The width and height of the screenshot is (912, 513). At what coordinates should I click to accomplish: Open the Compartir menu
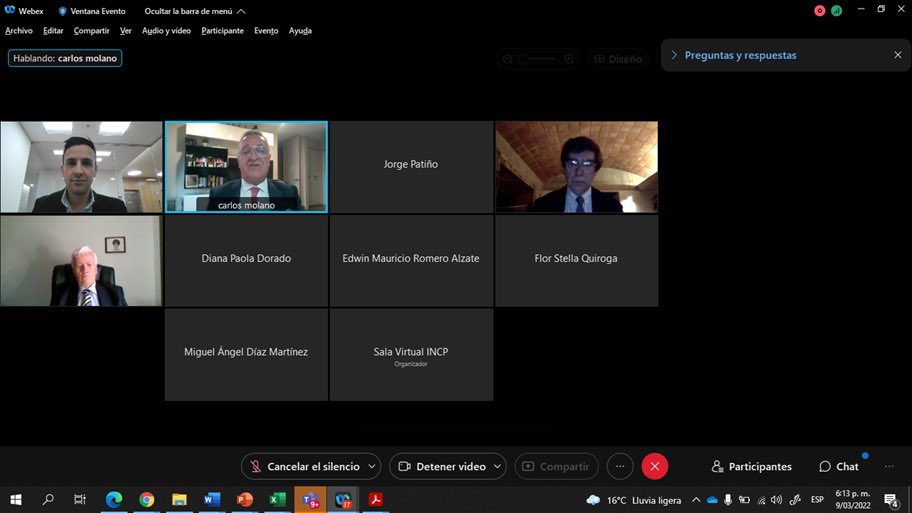tap(91, 31)
